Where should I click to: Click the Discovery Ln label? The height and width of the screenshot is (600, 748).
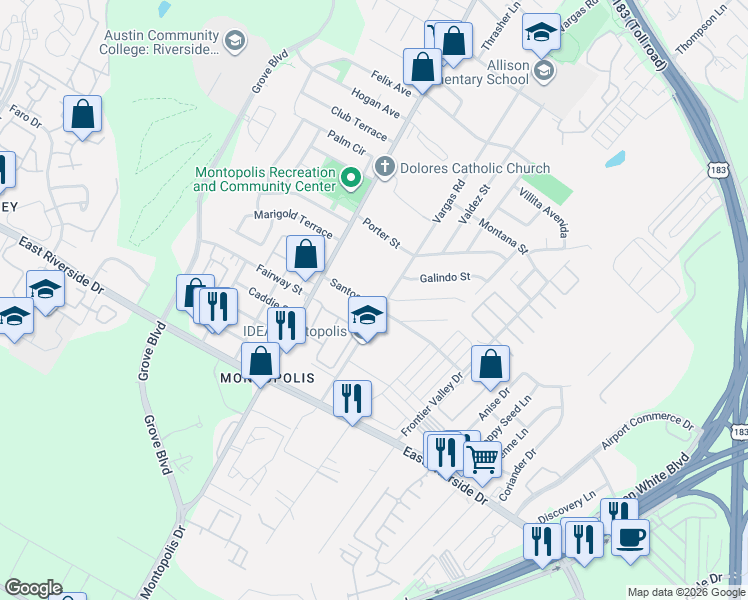(567, 507)
